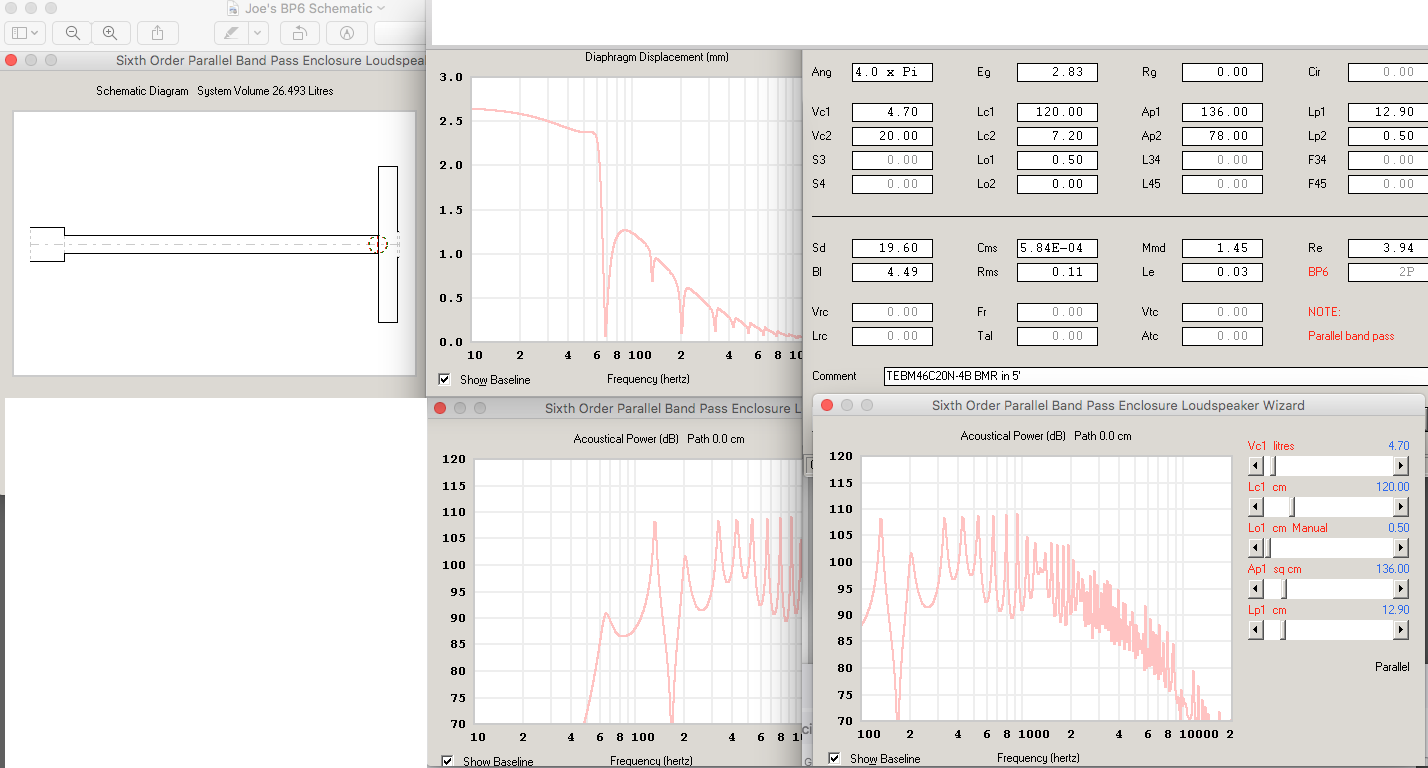Click the red close button of the Schematic Diagram window
Screen dimensions: 1428x768
point(11,60)
